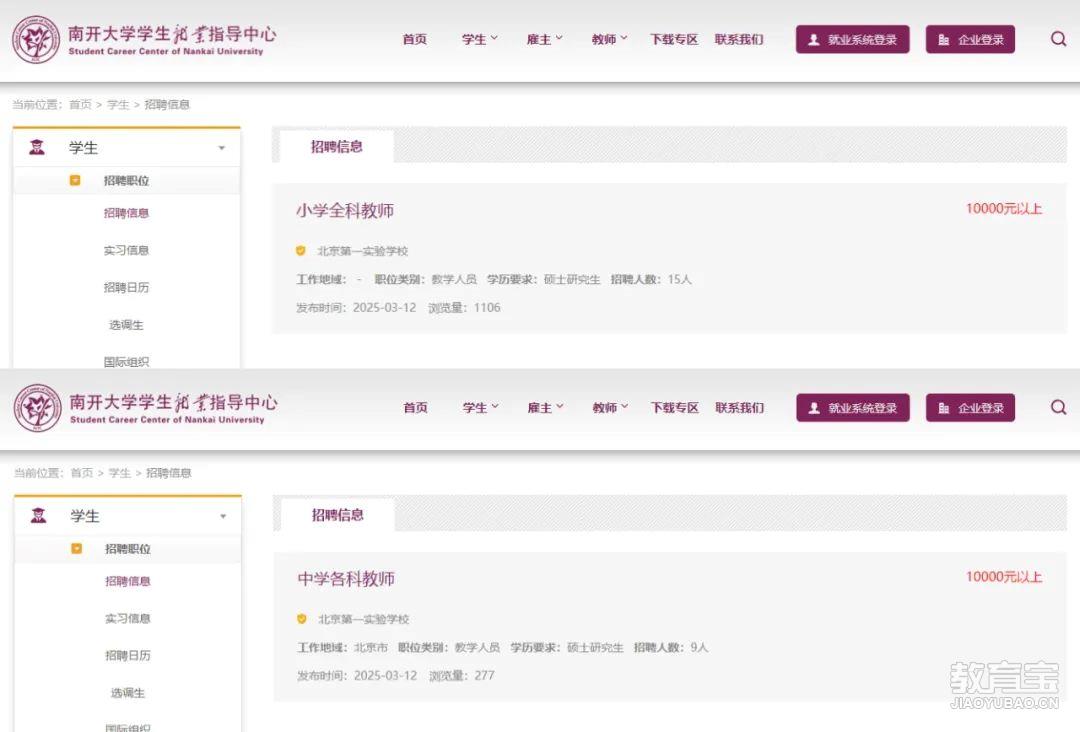Screen dimensions: 1080x732
Task: Click 北京第一实验学校 under 中学各科教师
Action: [x=364, y=619]
